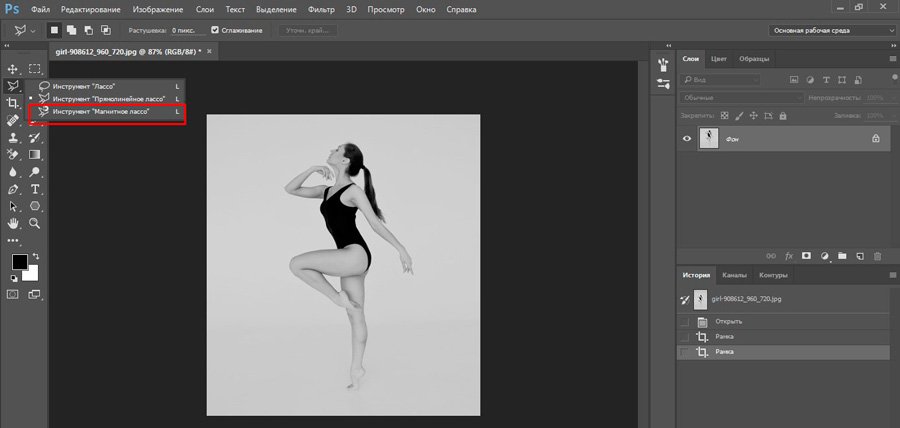Select the Crop tool
This screenshot has width=900, height=428.
[x=13, y=103]
